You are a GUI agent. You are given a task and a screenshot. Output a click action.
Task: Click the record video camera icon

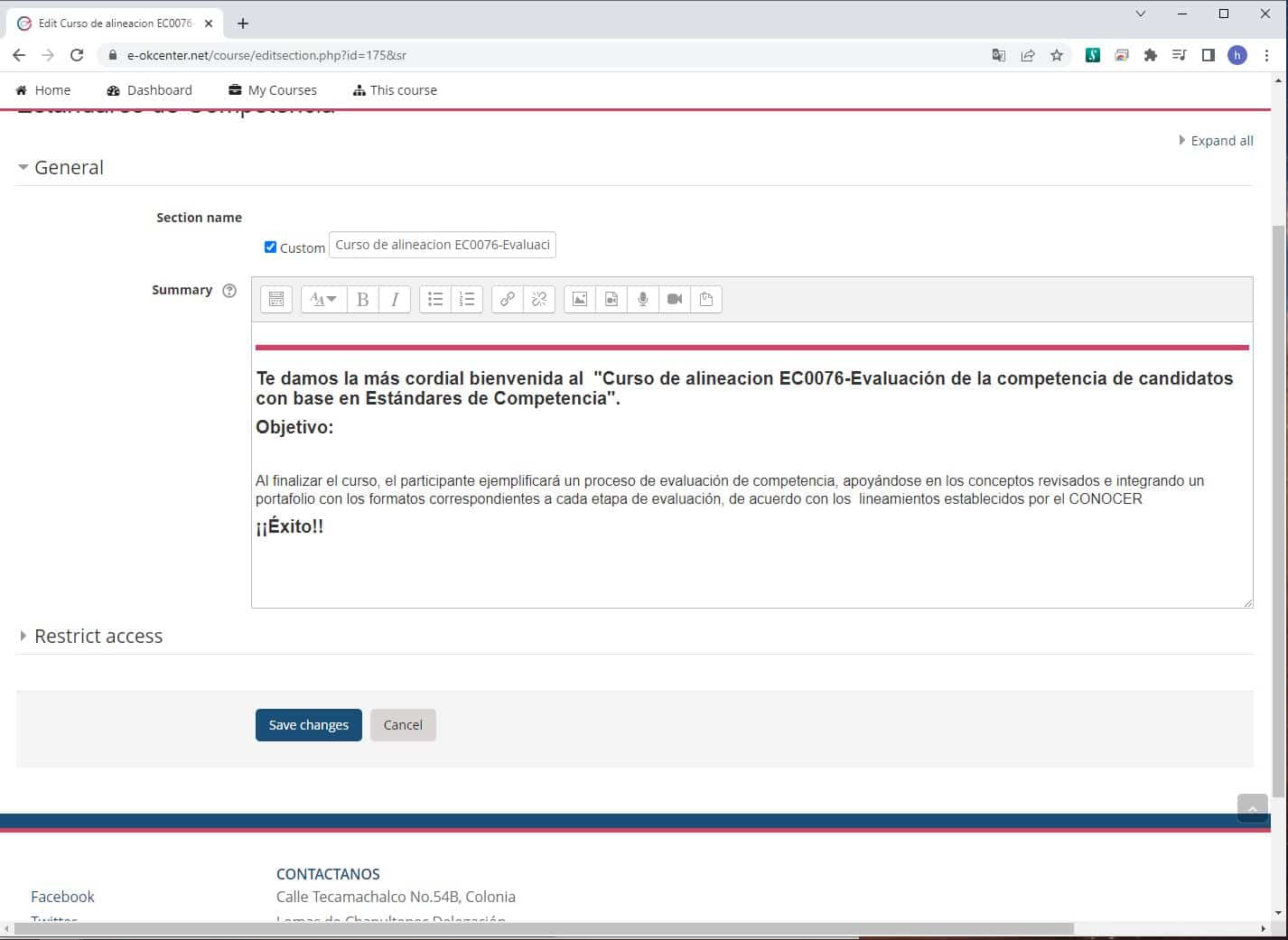[x=675, y=299]
